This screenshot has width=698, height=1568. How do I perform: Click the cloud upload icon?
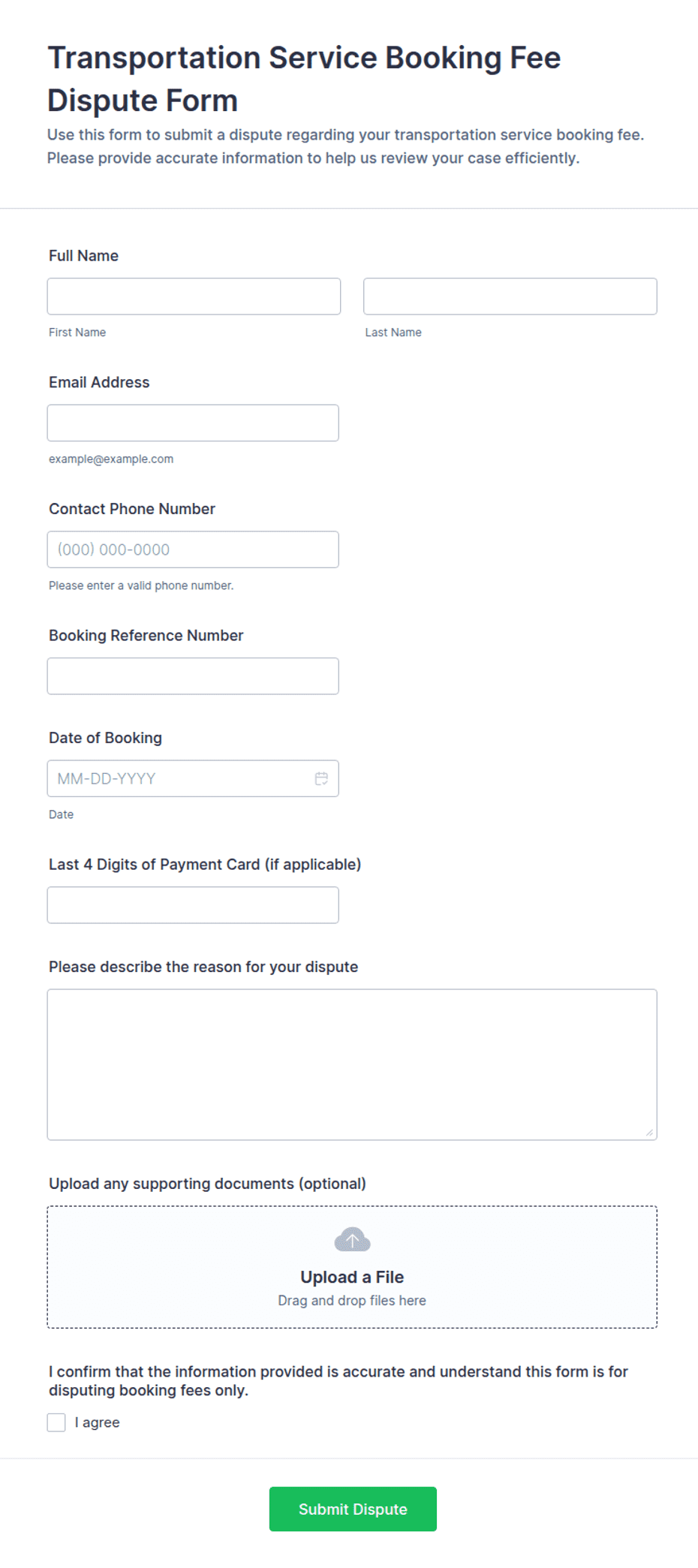[x=352, y=1239]
